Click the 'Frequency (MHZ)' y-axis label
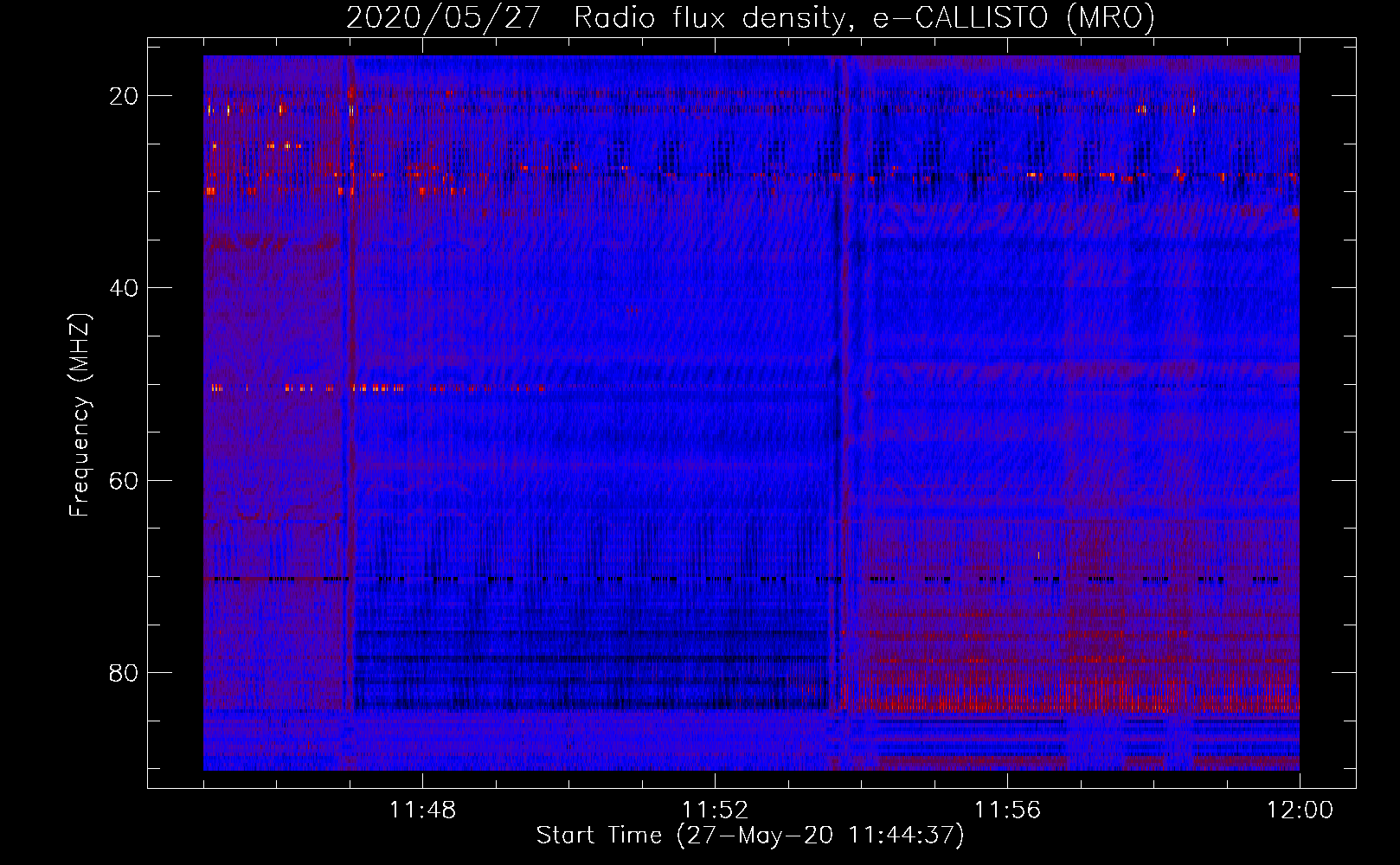Image resolution: width=1400 pixels, height=865 pixels. tap(80, 415)
